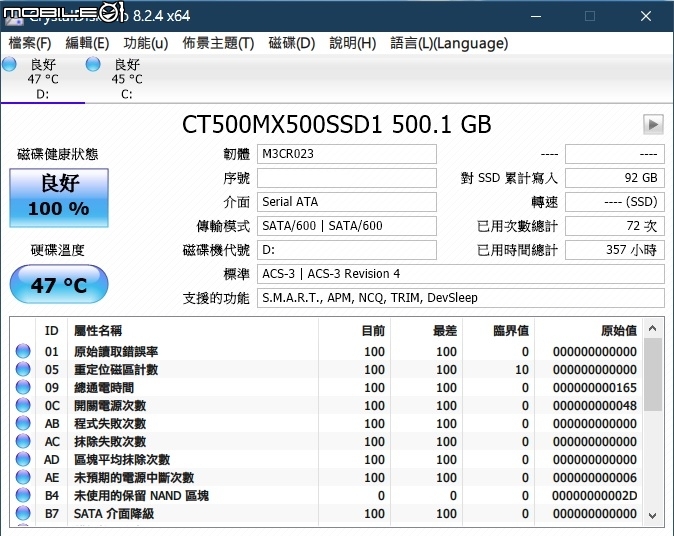Click the power on count value 72 次
The height and width of the screenshot is (536, 674).
coord(615,226)
